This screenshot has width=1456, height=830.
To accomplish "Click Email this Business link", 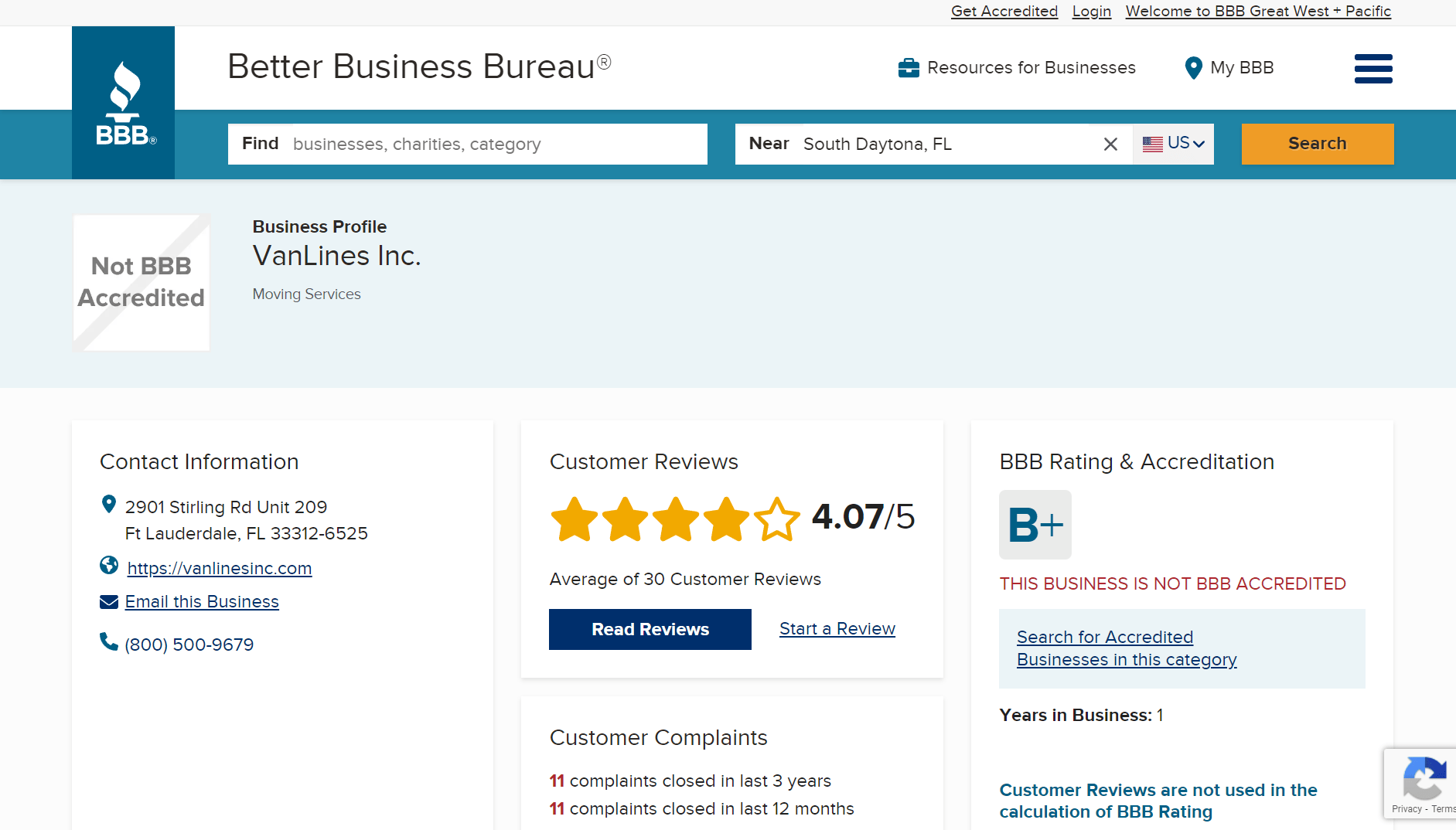I will tap(202, 602).
